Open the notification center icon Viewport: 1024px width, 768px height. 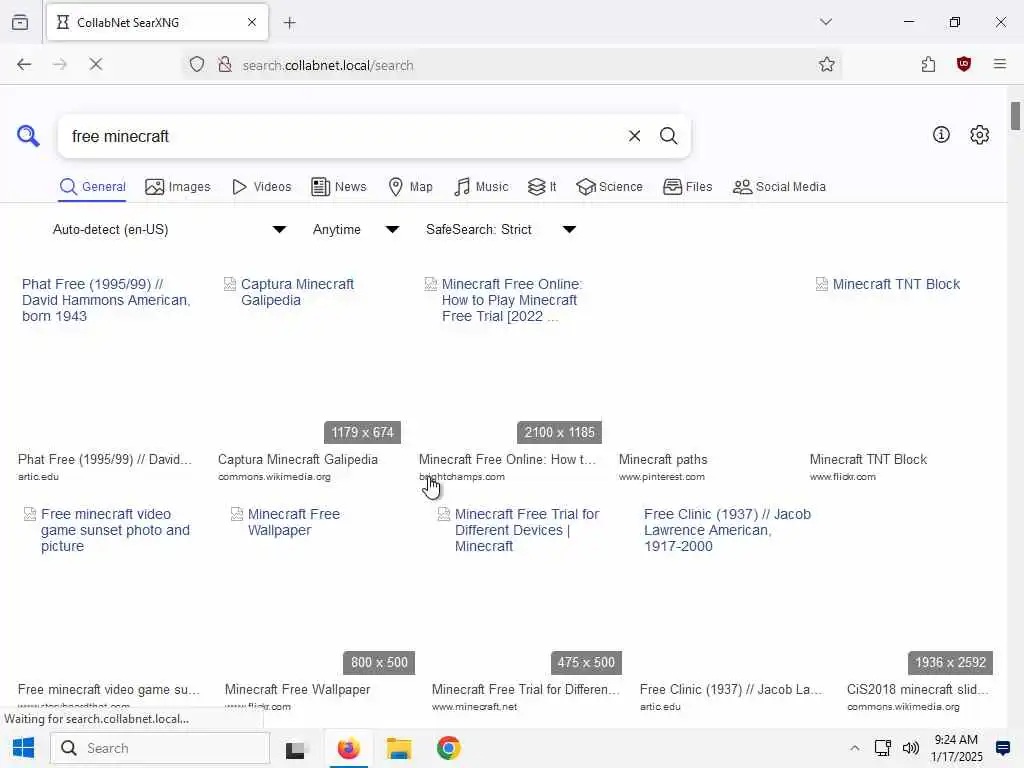point(1003,748)
